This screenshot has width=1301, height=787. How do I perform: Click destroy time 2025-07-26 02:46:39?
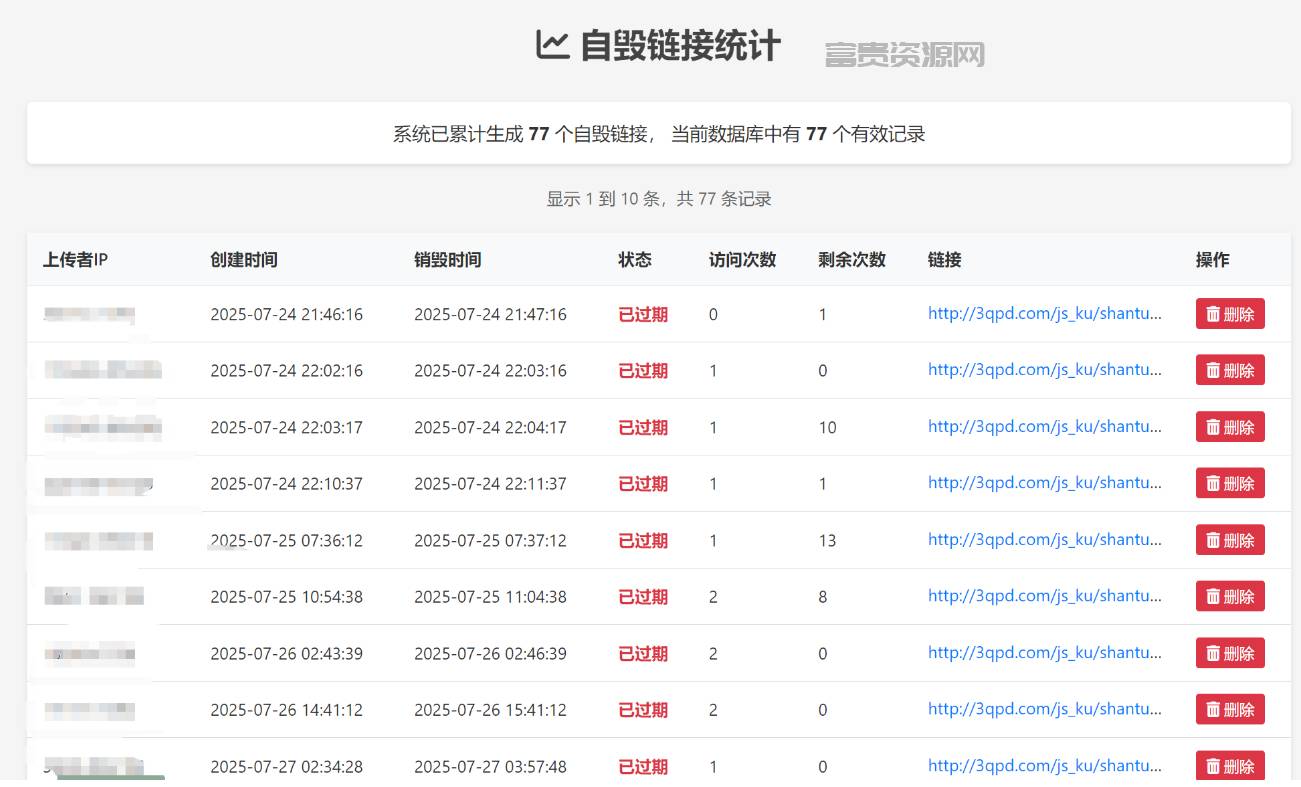(490, 653)
